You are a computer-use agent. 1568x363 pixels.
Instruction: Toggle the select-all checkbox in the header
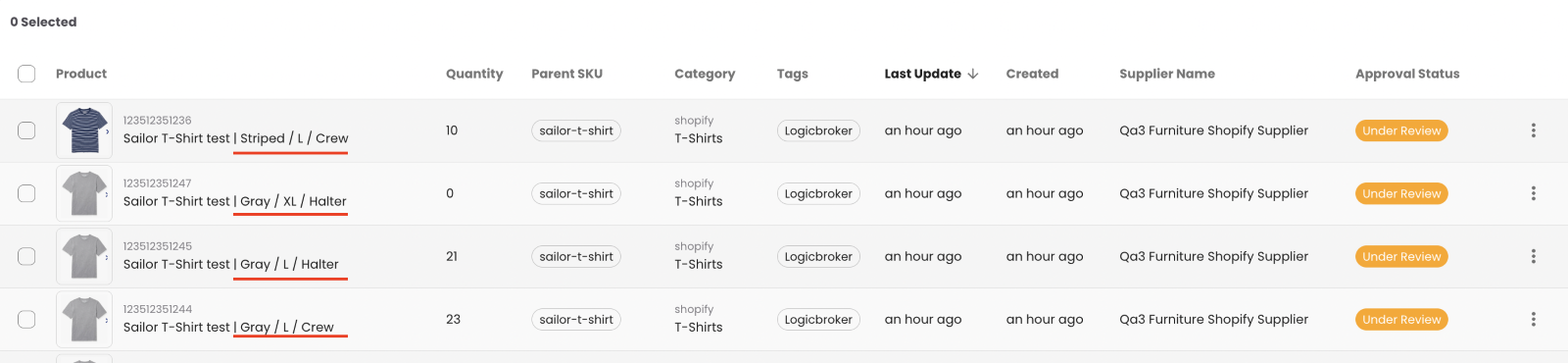(x=26, y=74)
